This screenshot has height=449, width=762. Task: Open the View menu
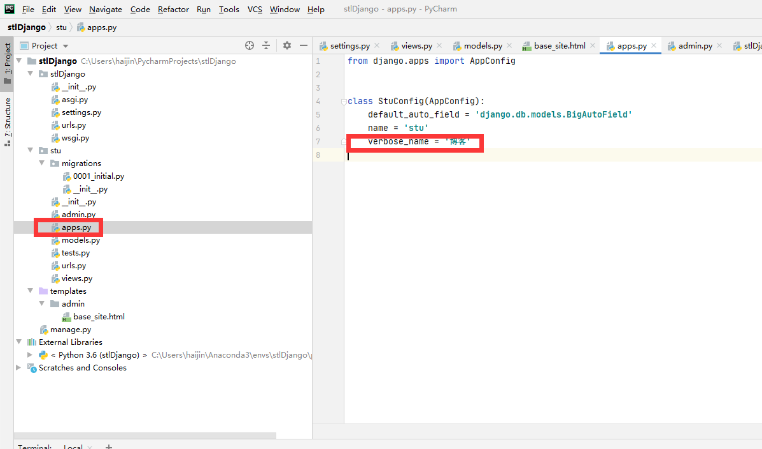coord(72,9)
